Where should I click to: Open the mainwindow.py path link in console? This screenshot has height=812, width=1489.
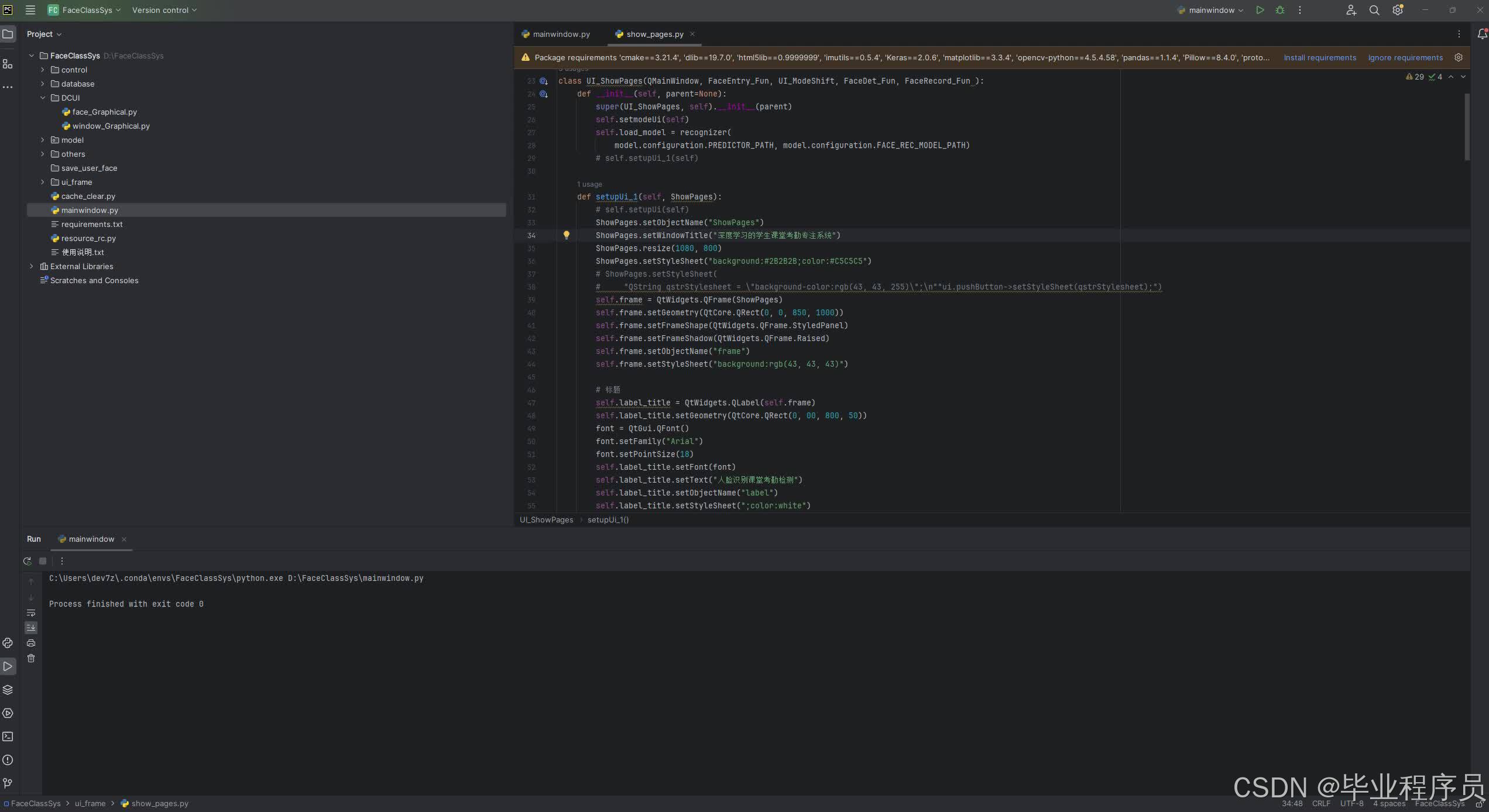coord(356,578)
